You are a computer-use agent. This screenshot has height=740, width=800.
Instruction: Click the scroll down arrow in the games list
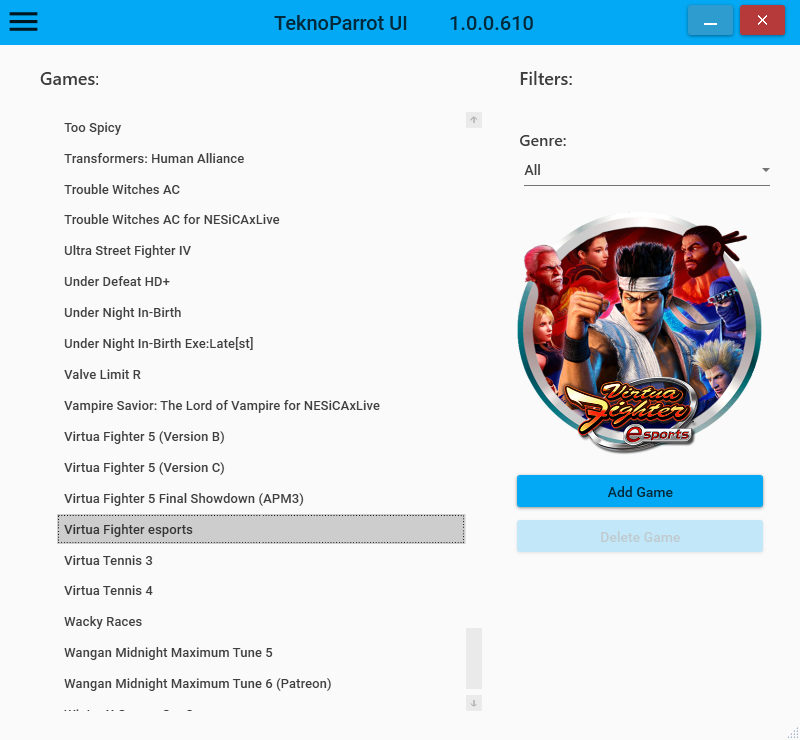click(473, 703)
